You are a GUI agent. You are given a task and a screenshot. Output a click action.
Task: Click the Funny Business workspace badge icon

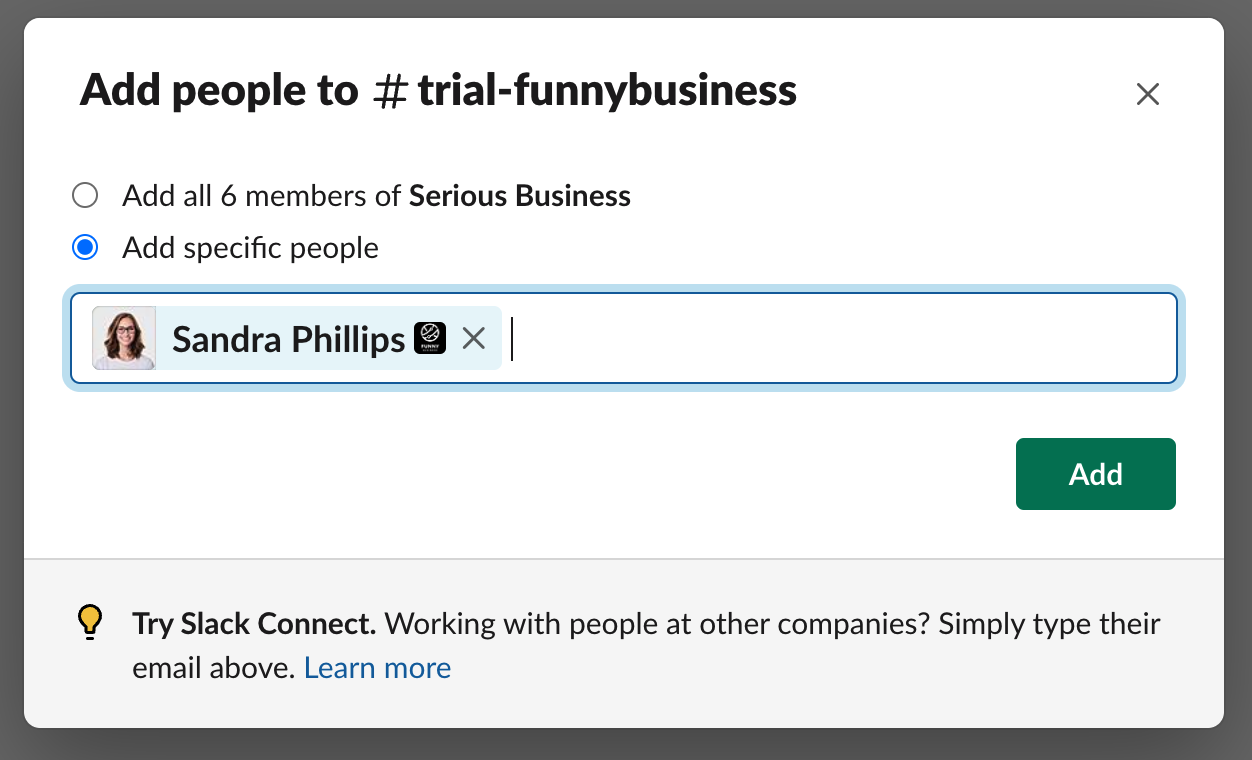pos(430,338)
